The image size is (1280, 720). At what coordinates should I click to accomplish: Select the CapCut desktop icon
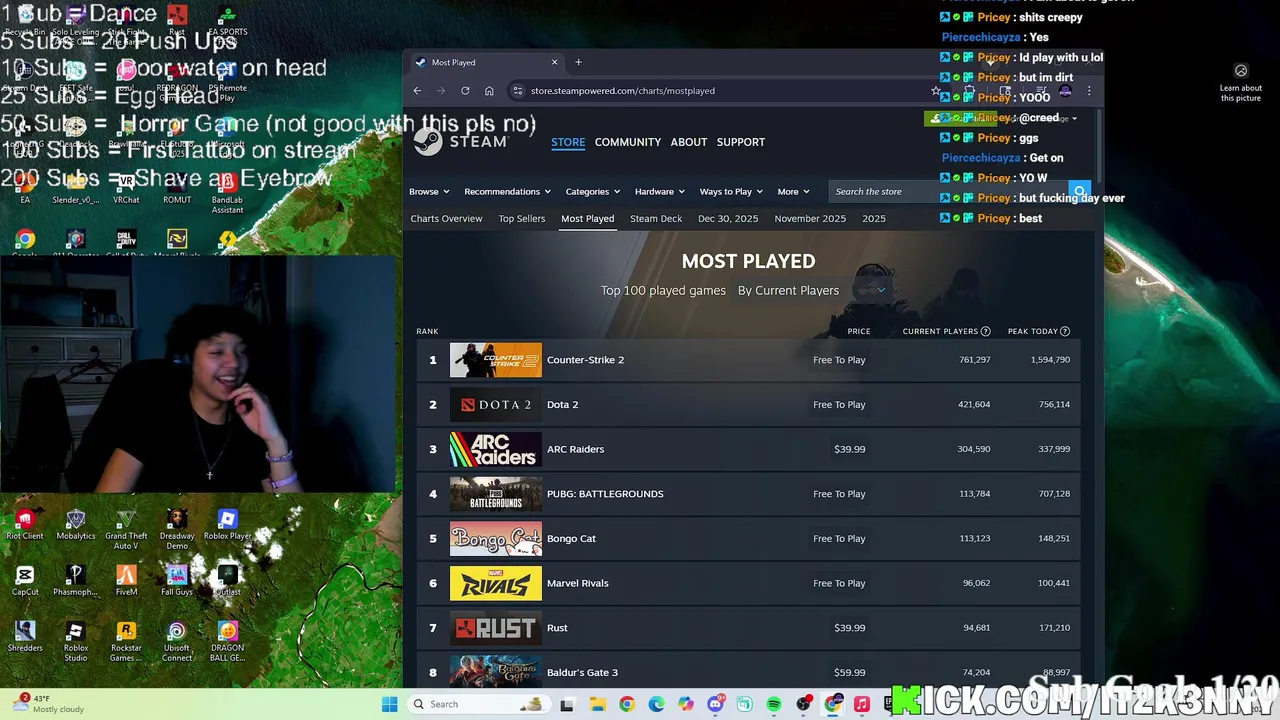(25, 580)
